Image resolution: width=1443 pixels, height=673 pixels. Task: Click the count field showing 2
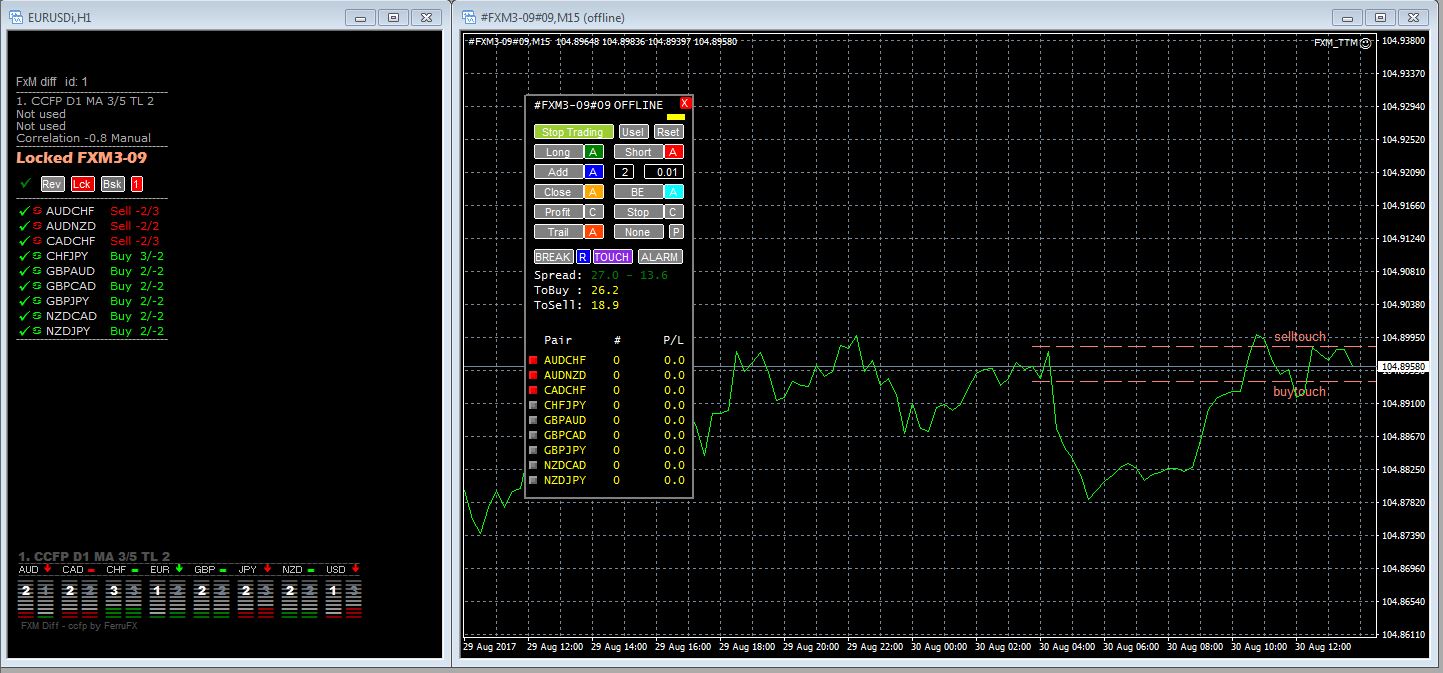(x=624, y=172)
